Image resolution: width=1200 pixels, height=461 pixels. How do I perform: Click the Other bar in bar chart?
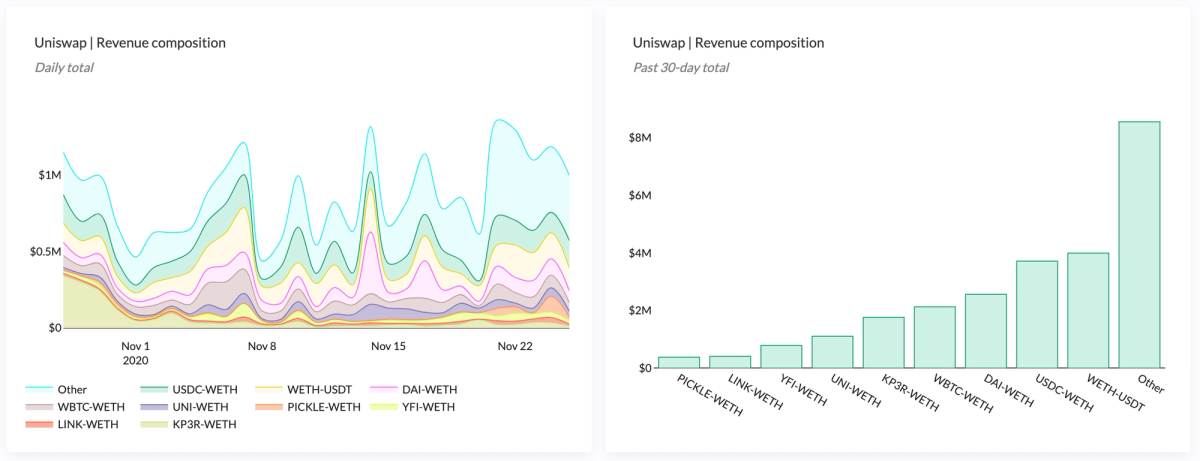1139,245
